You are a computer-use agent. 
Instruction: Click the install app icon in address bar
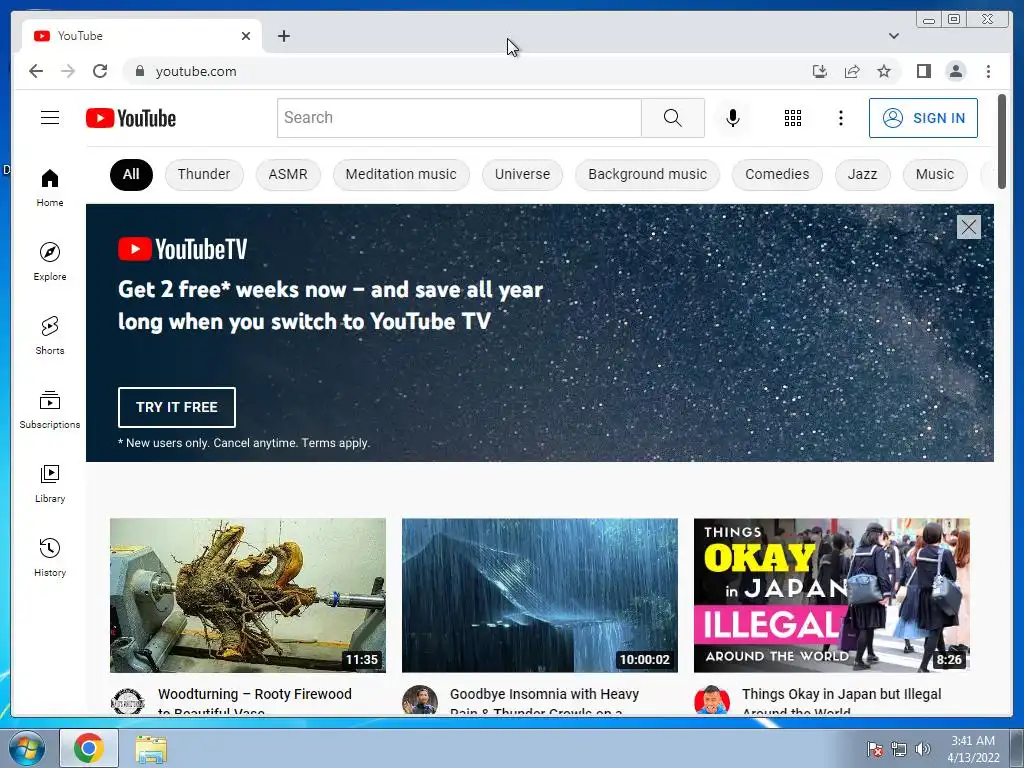[820, 71]
